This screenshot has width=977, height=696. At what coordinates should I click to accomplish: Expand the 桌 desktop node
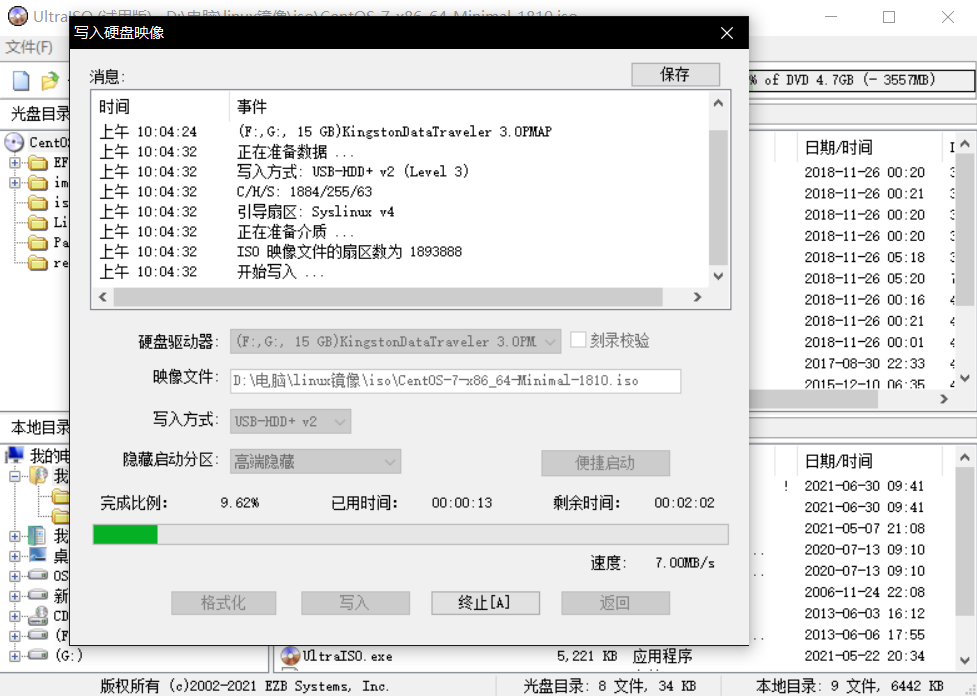15,556
